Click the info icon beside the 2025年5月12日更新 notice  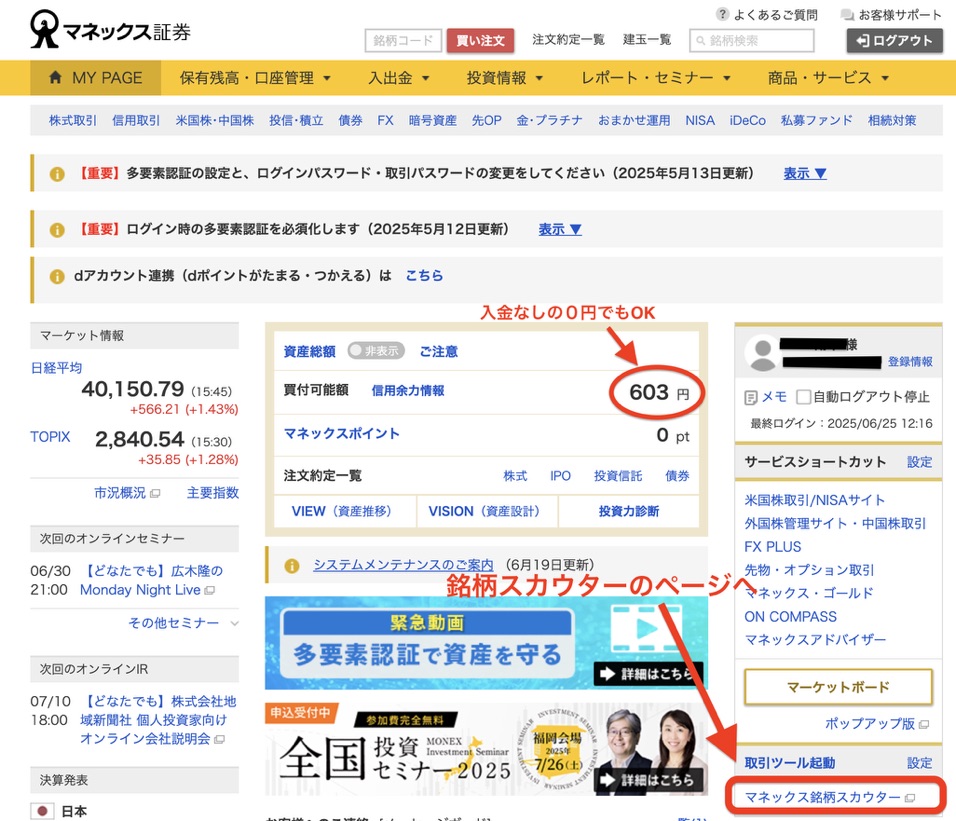[57, 230]
